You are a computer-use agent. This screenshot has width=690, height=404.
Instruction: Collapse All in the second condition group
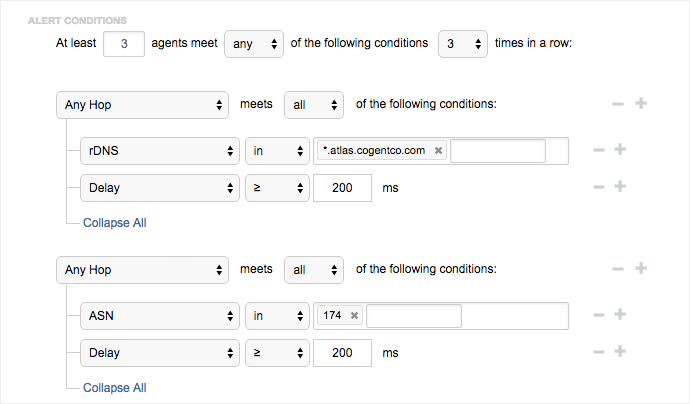(x=114, y=388)
